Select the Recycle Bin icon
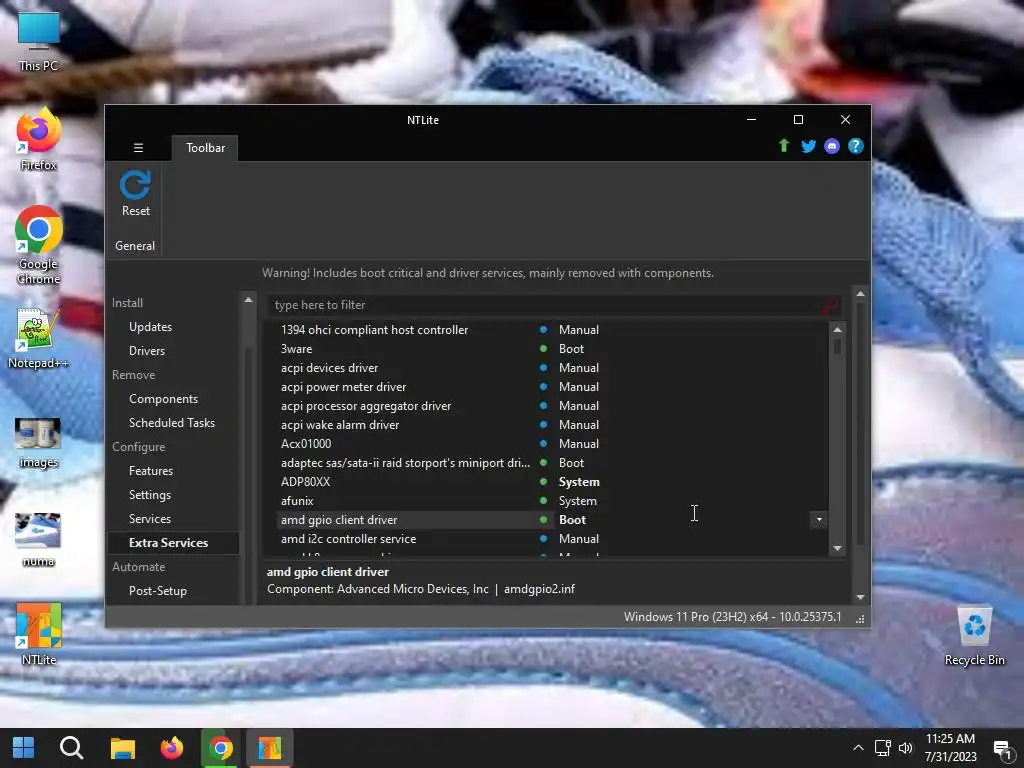This screenshot has width=1024, height=768. [974, 635]
